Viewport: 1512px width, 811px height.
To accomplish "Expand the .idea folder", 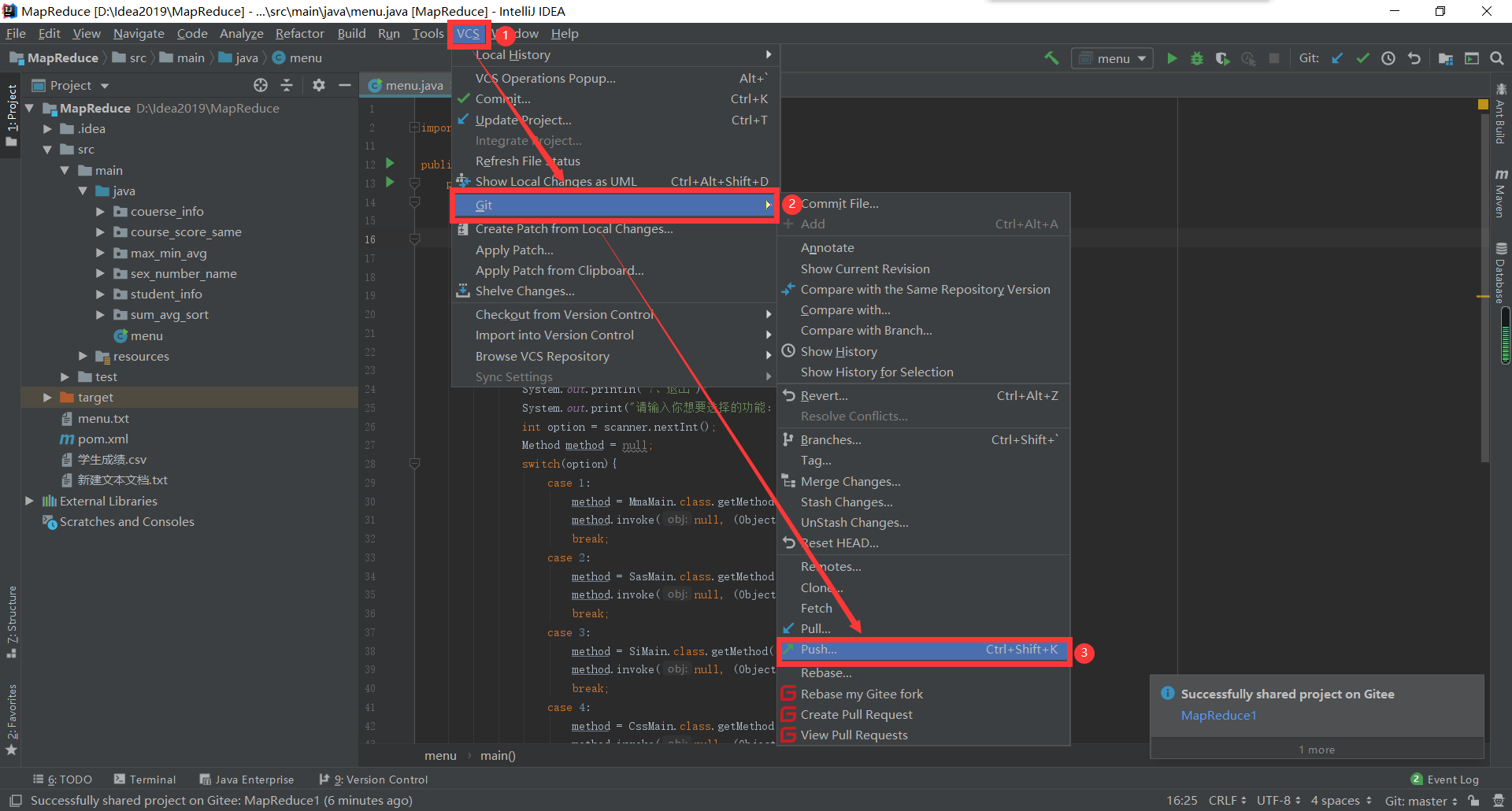I will coord(47,129).
